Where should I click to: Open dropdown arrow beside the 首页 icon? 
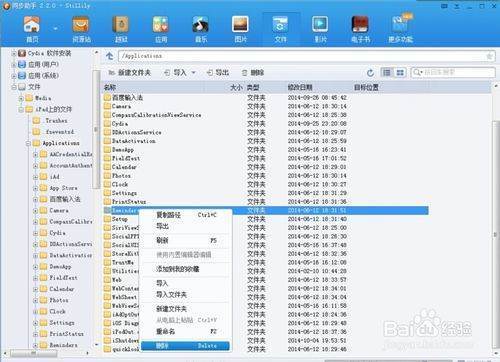tap(55, 29)
